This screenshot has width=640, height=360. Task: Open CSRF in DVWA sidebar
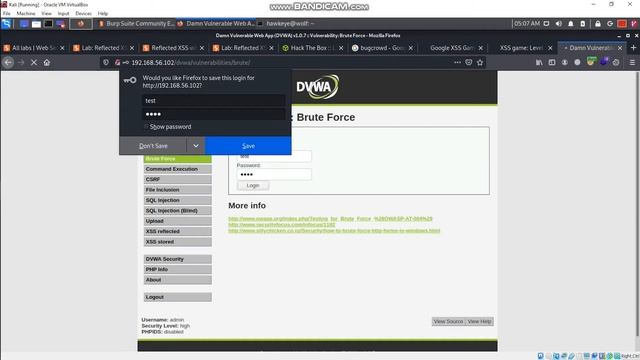178,180
